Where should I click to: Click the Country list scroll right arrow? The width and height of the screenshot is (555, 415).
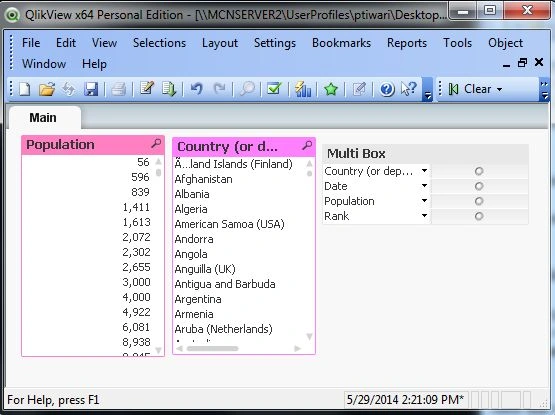(298, 349)
